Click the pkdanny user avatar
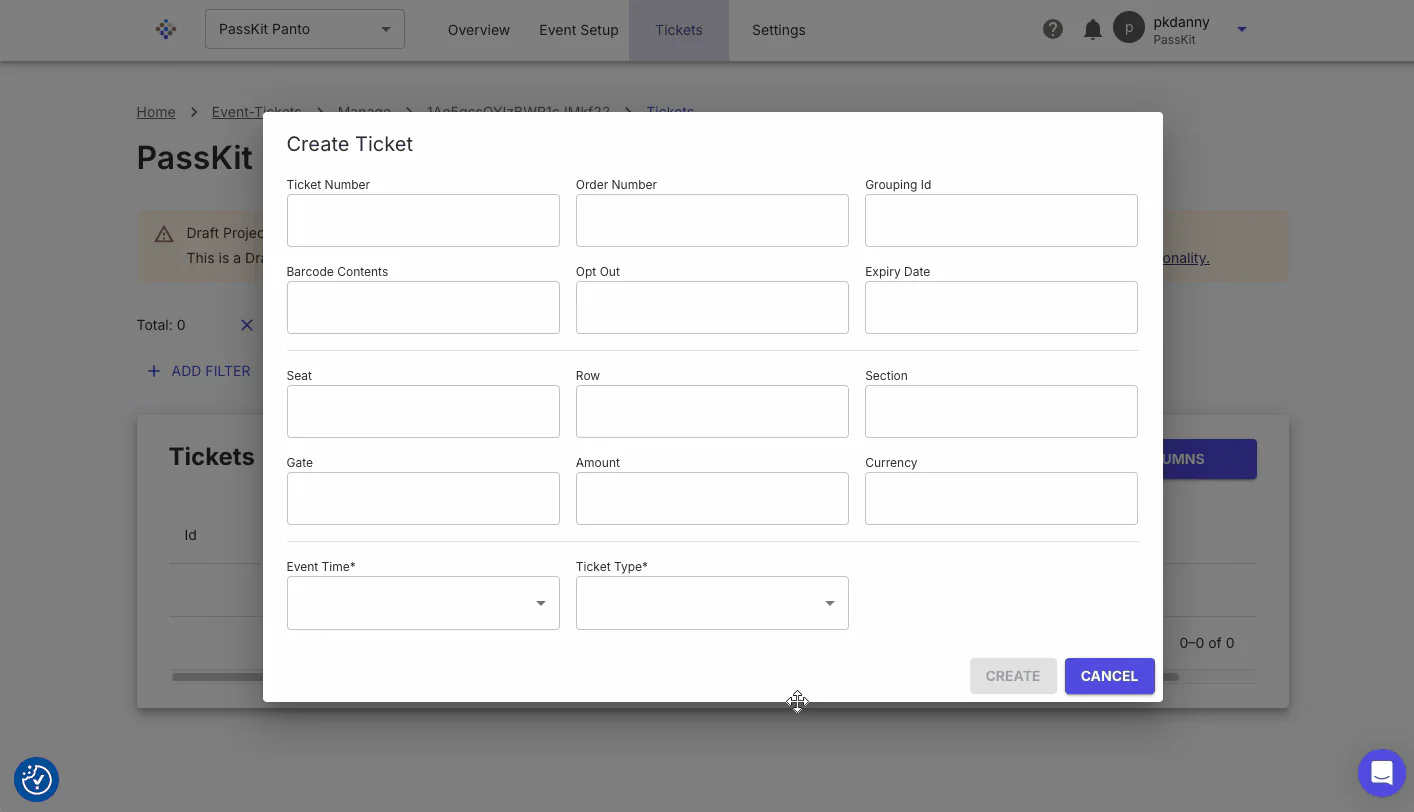 (1129, 29)
